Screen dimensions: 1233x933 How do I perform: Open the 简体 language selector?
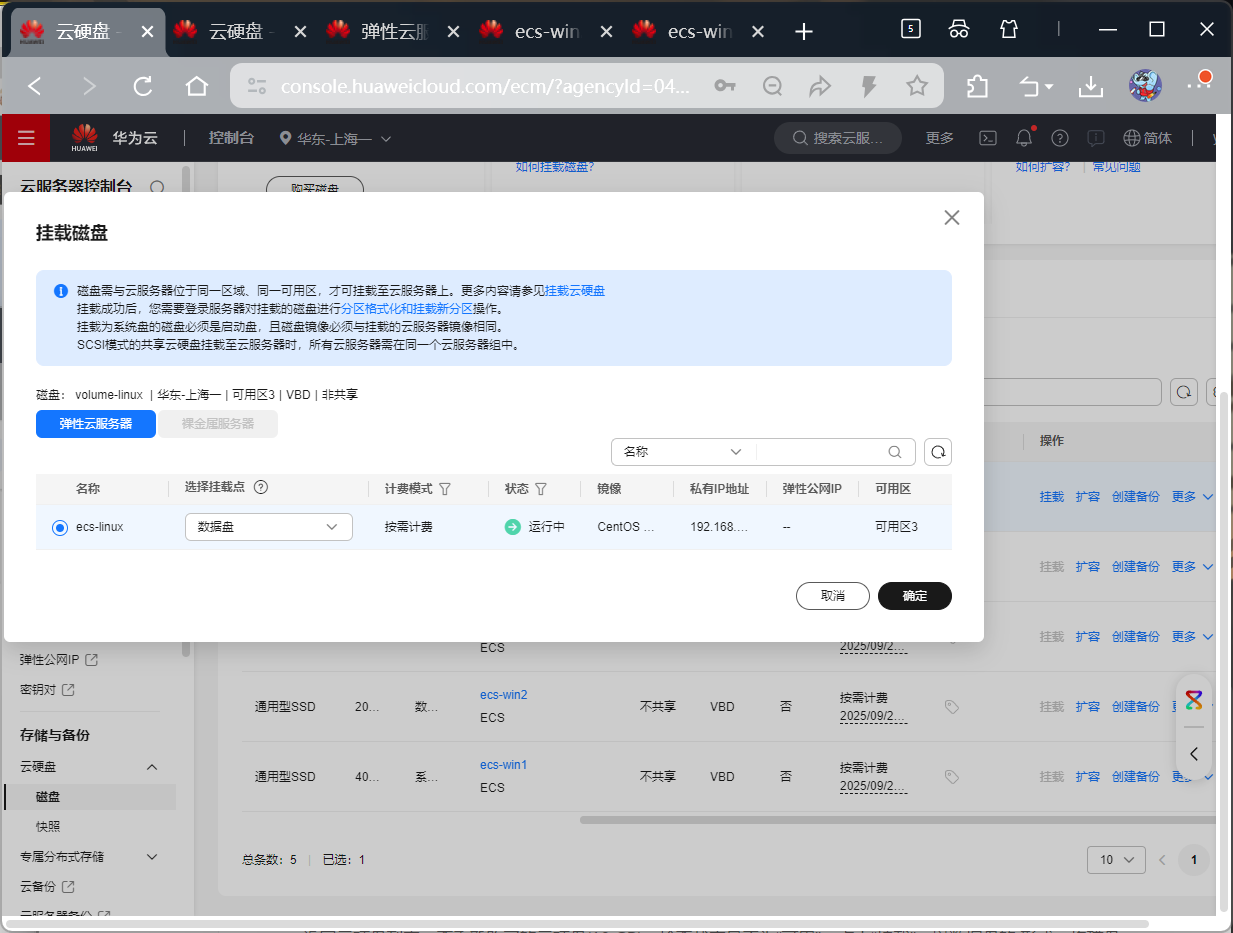coord(1148,138)
